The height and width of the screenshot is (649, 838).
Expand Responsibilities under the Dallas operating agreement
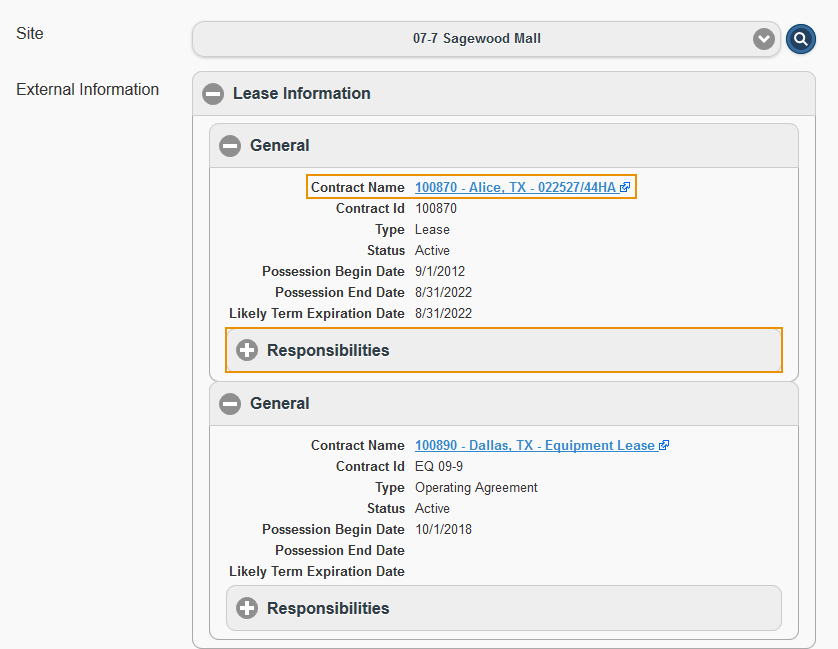(x=246, y=607)
